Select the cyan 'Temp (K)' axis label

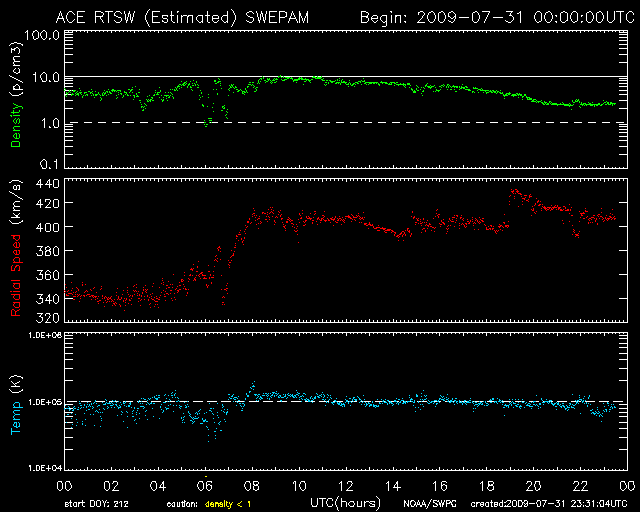tap(16, 405)
